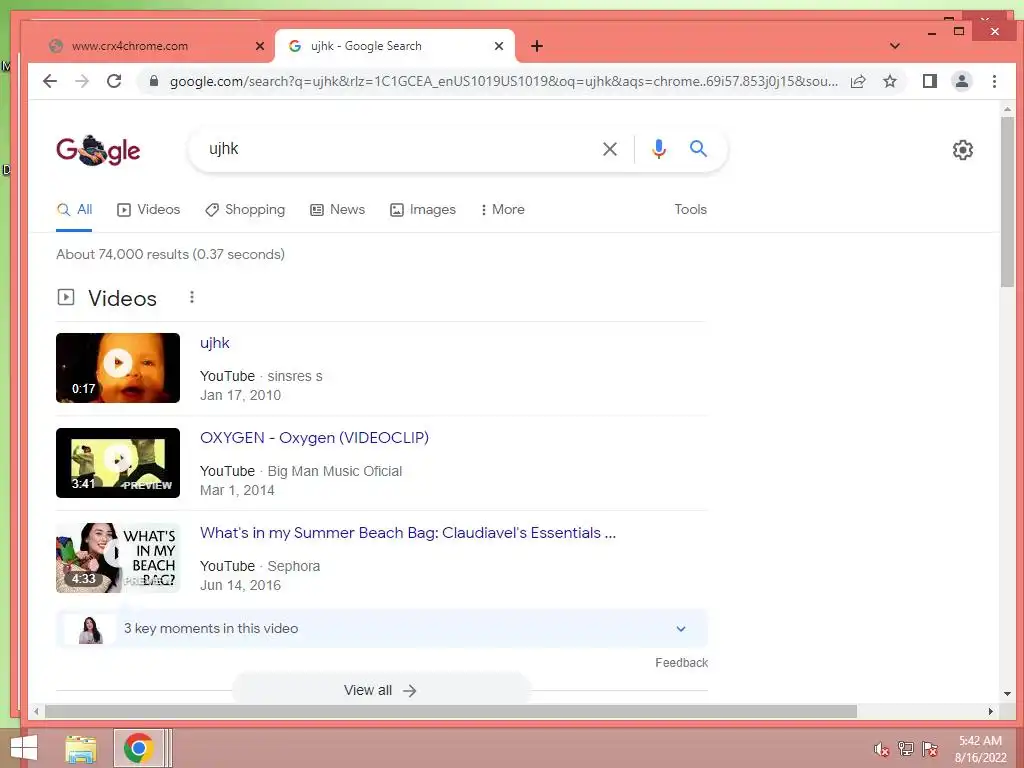Image resolution: width=1024 pixels, height=768 pixels.
Task: Clear the search box with the X
Action: click(x=609, y=149)
